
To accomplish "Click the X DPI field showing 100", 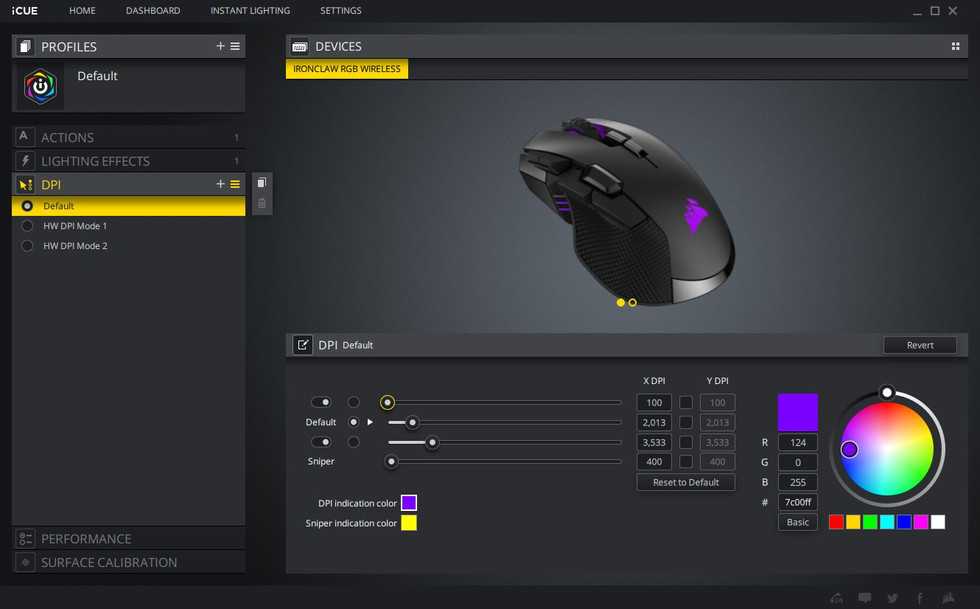I will [x=654, y=403].
